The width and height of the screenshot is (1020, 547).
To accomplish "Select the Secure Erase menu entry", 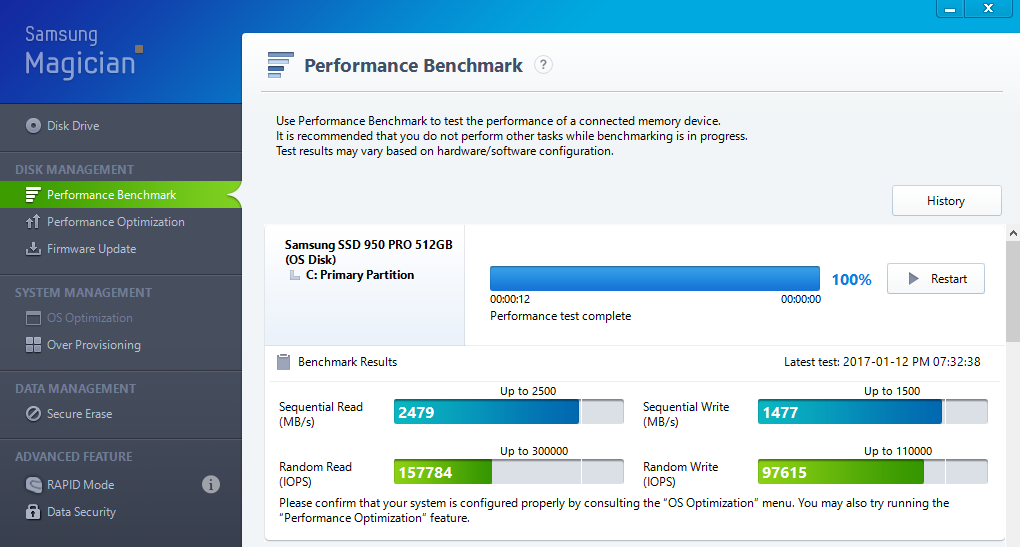I will (x=79, y=414).
